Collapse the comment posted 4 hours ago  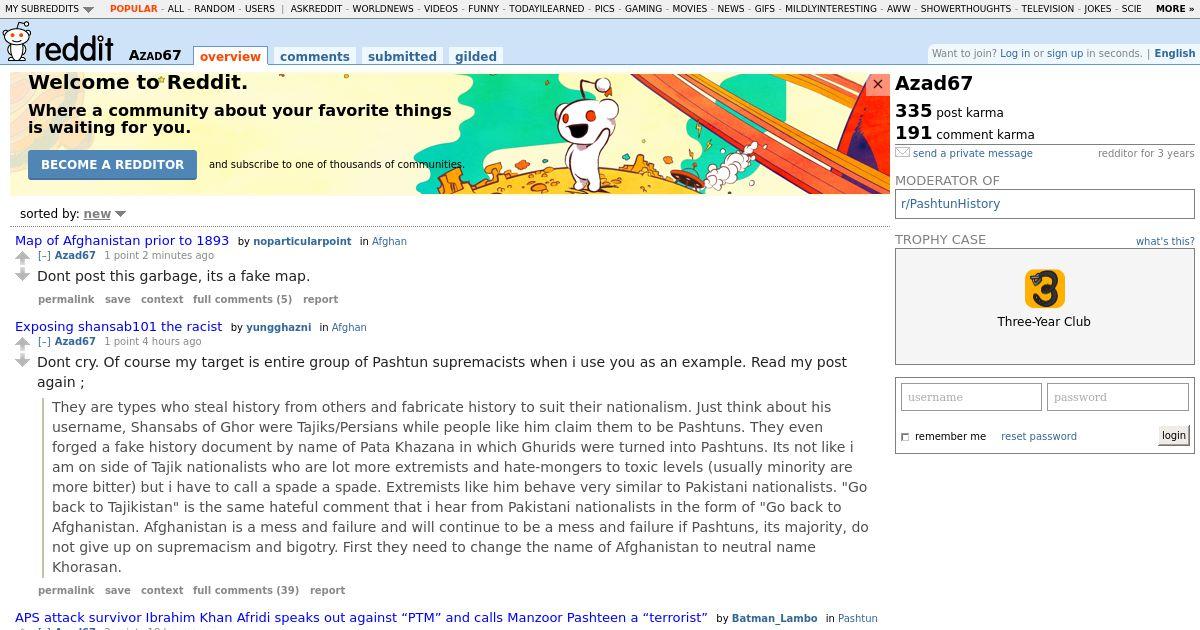(x=44, y=342)
